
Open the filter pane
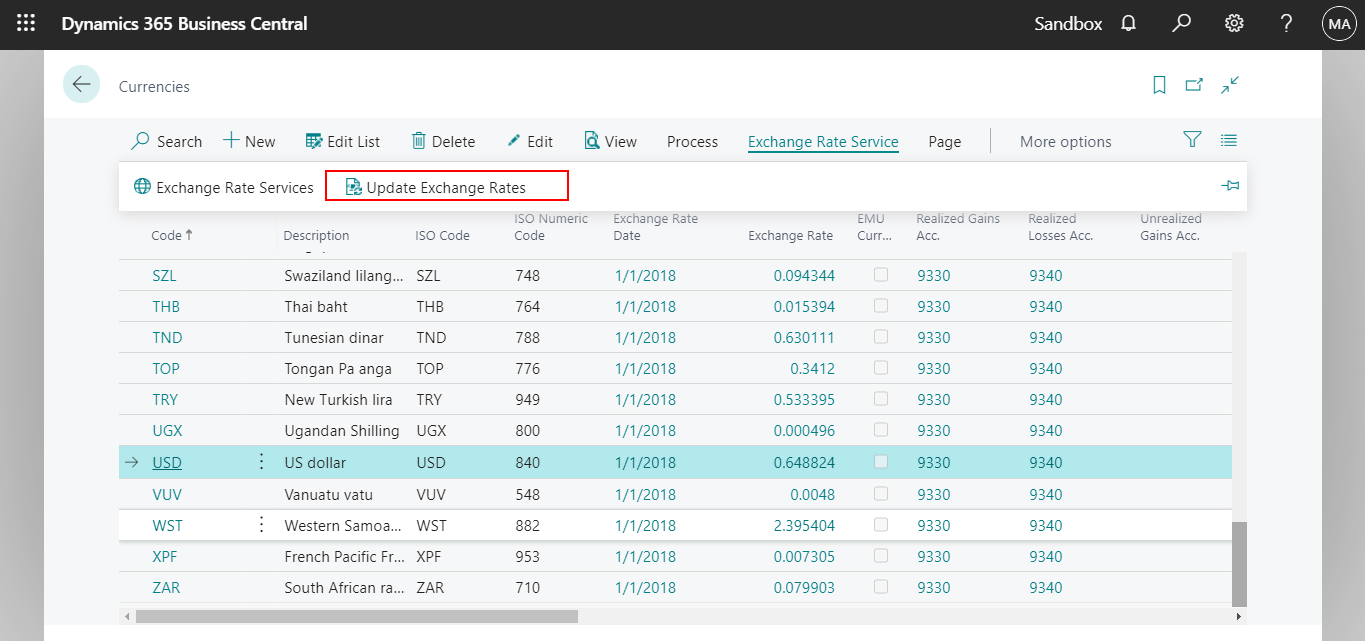click(x=1192, y=141)
